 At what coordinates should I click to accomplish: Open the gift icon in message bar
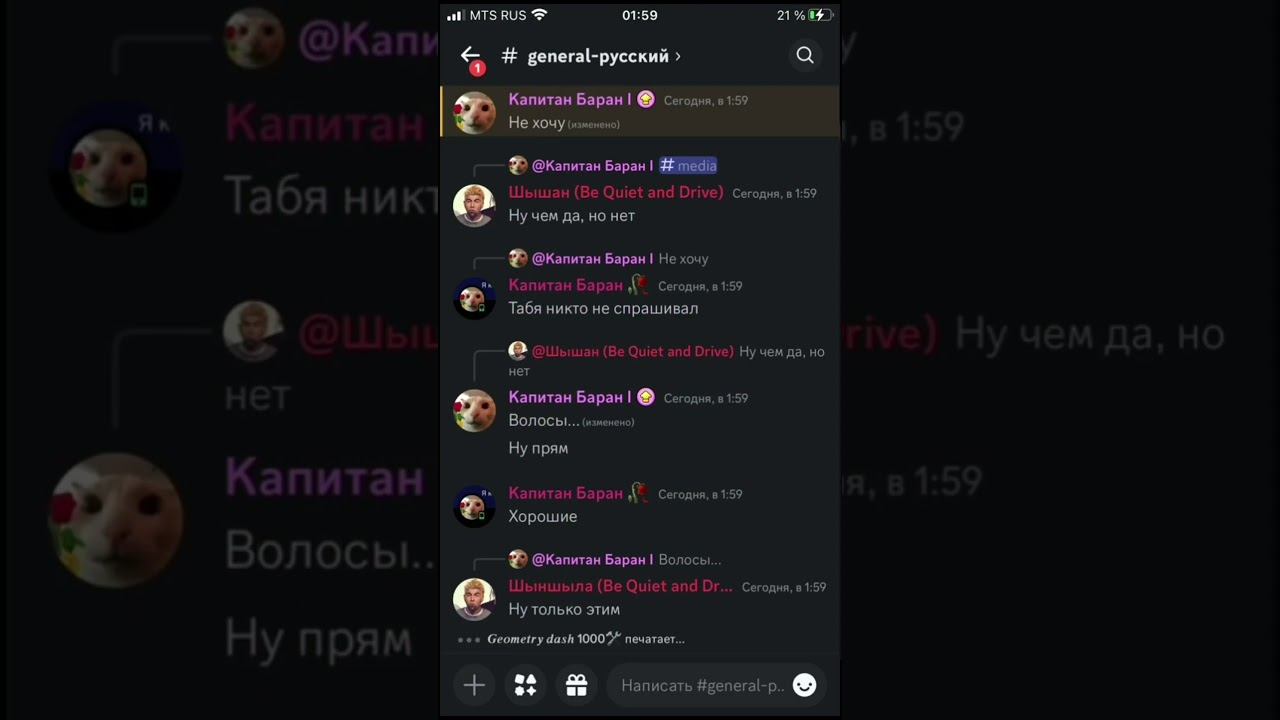576,685
